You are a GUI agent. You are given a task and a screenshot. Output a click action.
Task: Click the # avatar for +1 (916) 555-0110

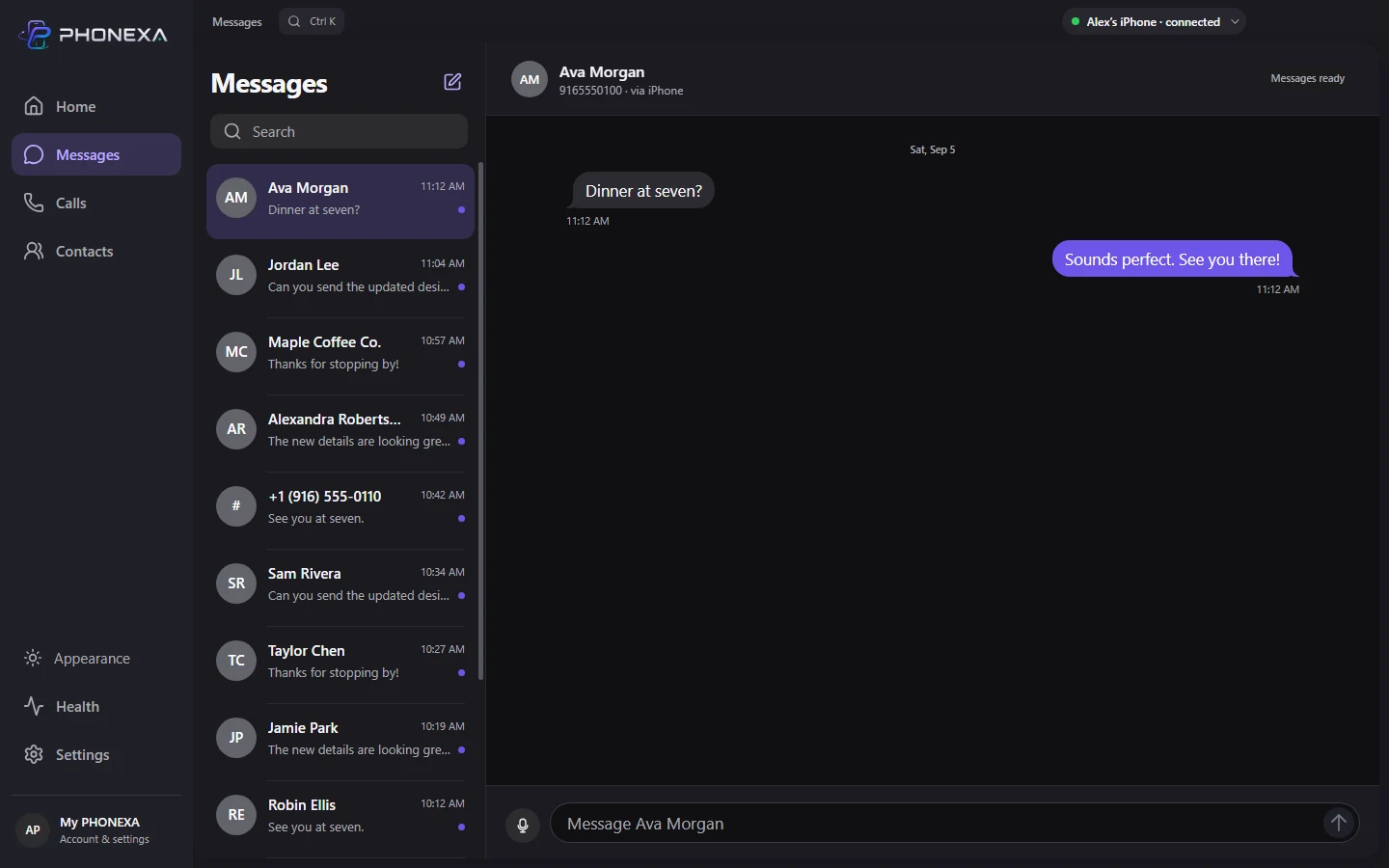236,506
